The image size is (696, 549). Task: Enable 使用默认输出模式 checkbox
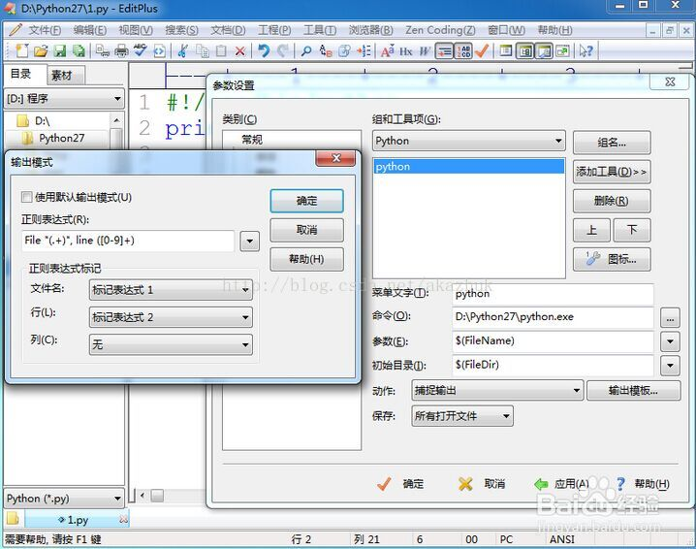[27, 197]
